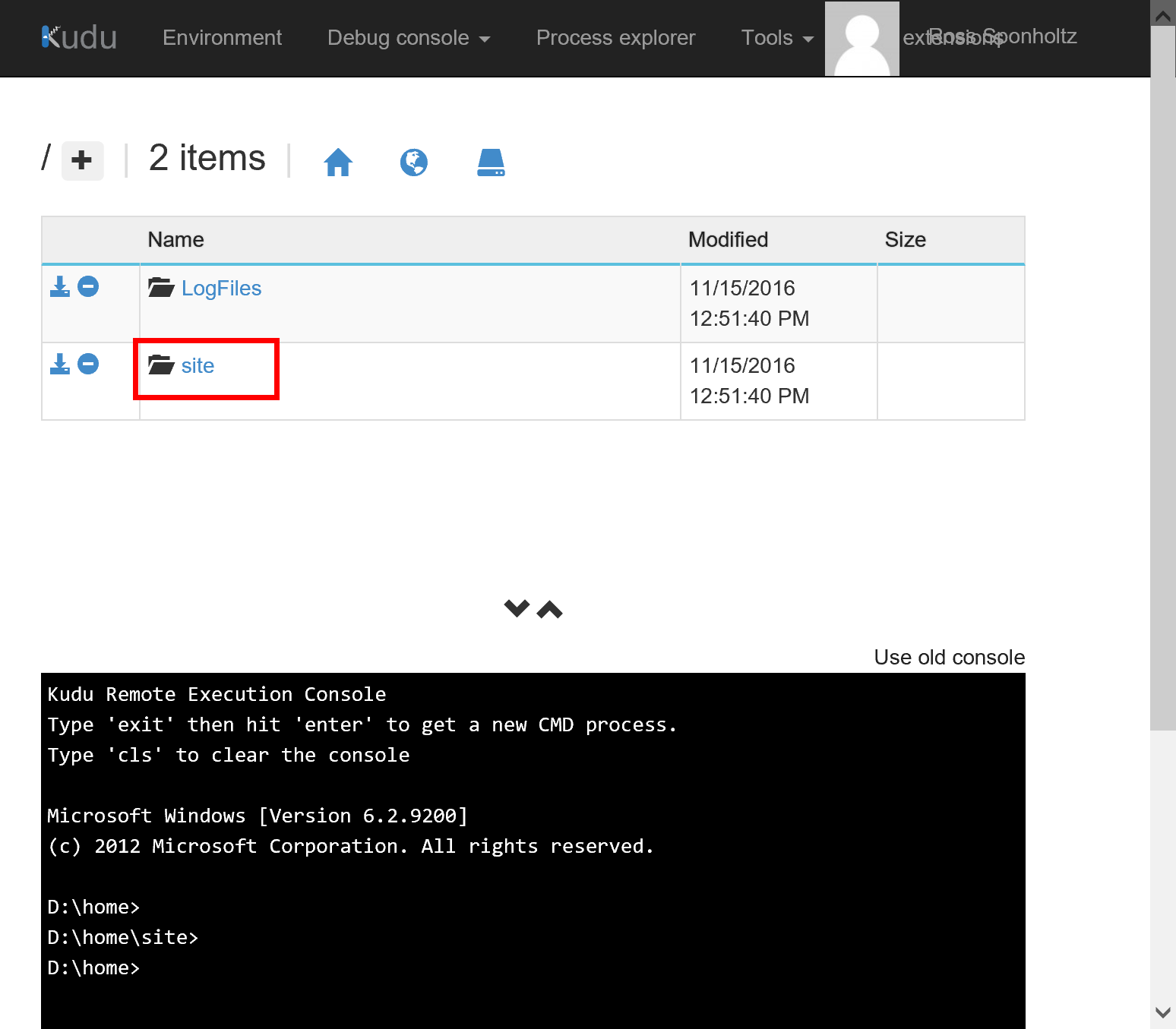This screenshot has width=1176, height=1029.
Task: Go to the home directory icon
Action: click(x=338, y=162)
